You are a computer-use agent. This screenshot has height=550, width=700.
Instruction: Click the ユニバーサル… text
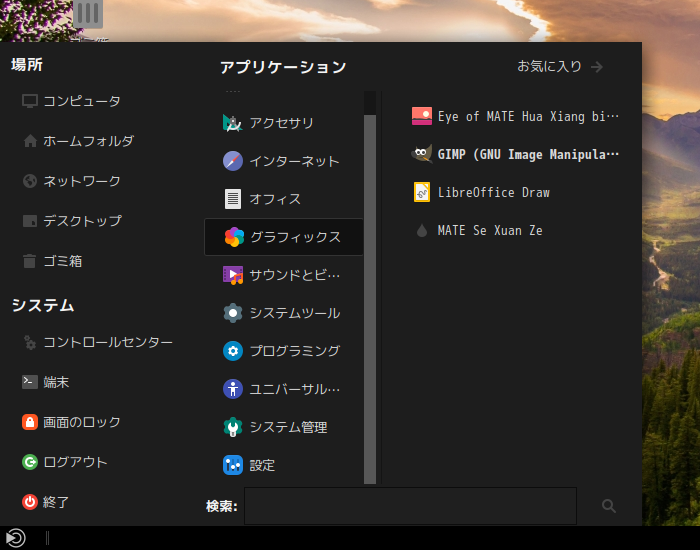295,389
